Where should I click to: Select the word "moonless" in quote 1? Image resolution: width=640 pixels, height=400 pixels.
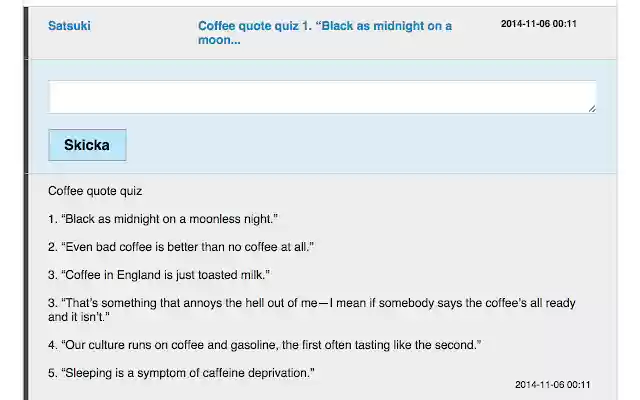point(218,218)
